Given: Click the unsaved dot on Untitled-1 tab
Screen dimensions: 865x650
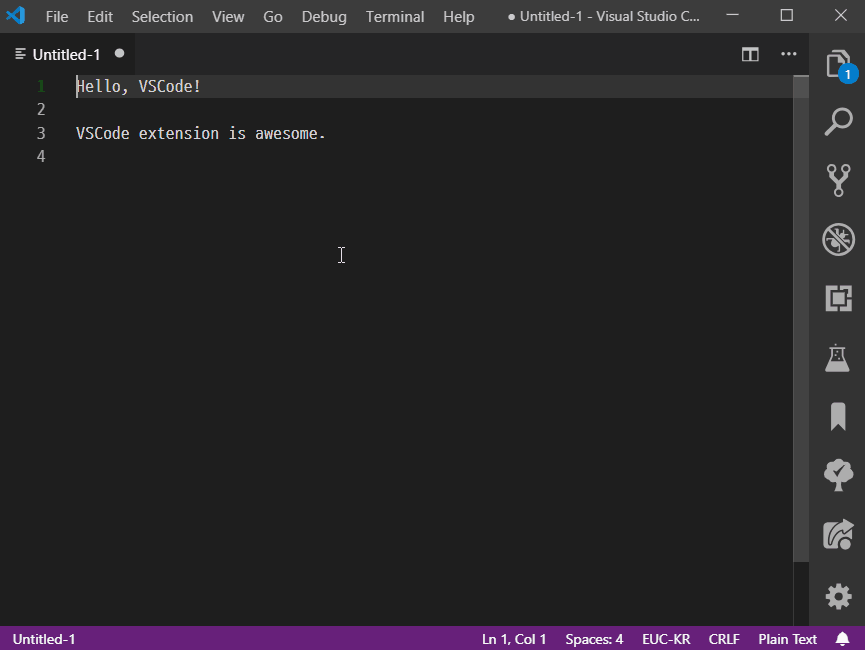Looking at the screenshot, I should tap(119, 54).
